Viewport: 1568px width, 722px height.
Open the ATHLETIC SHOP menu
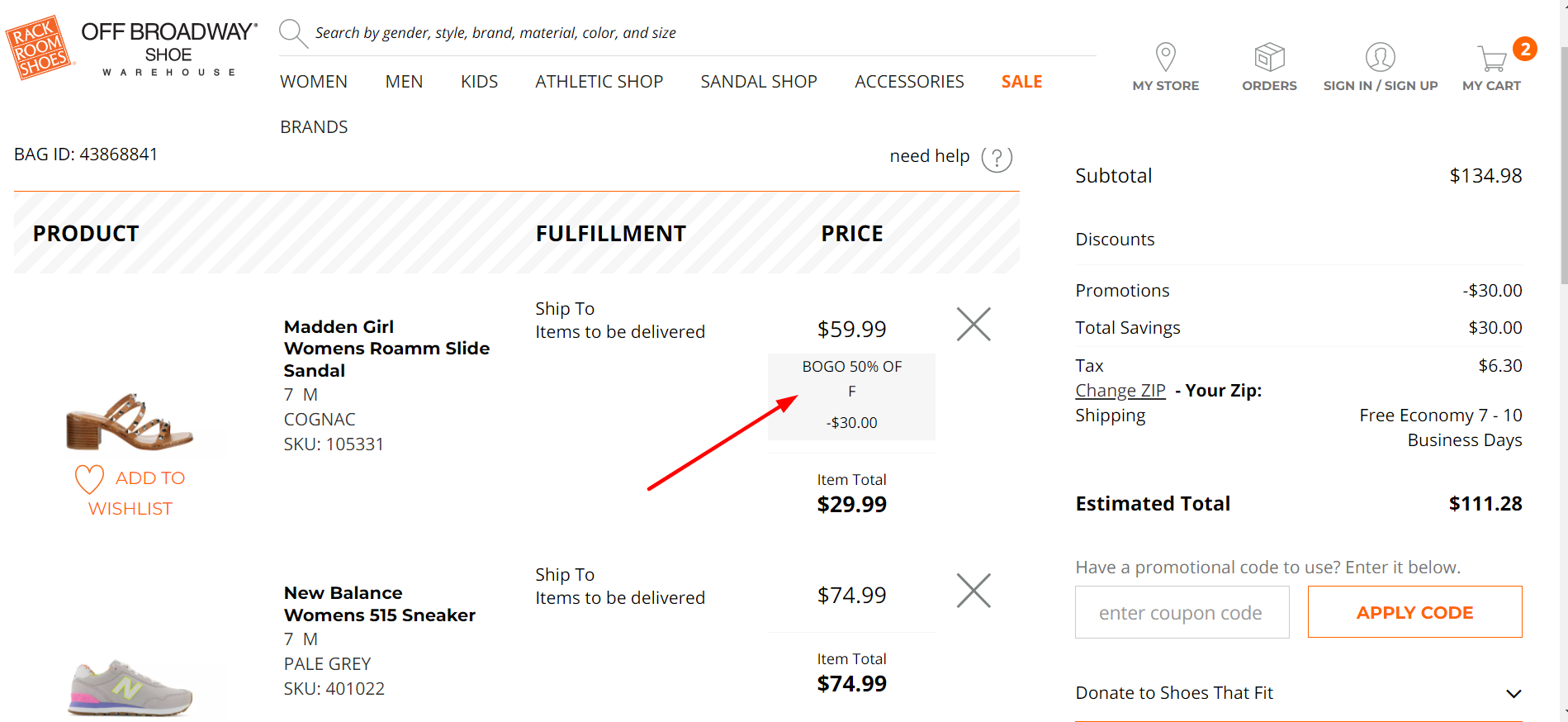pyautogui.click(x=599, y=82)
